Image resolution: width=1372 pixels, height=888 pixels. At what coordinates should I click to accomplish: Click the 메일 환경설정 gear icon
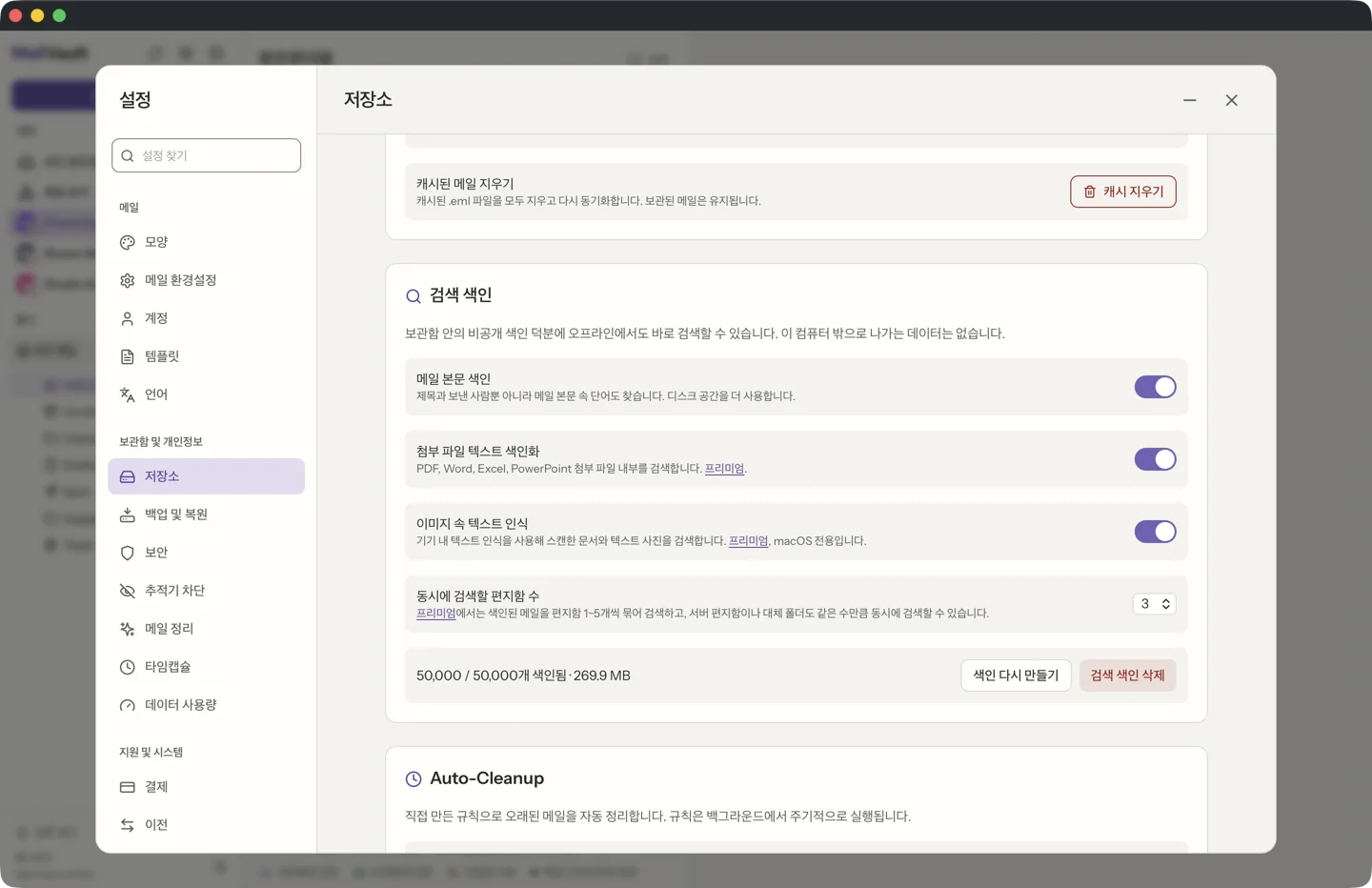click(128, 280)
